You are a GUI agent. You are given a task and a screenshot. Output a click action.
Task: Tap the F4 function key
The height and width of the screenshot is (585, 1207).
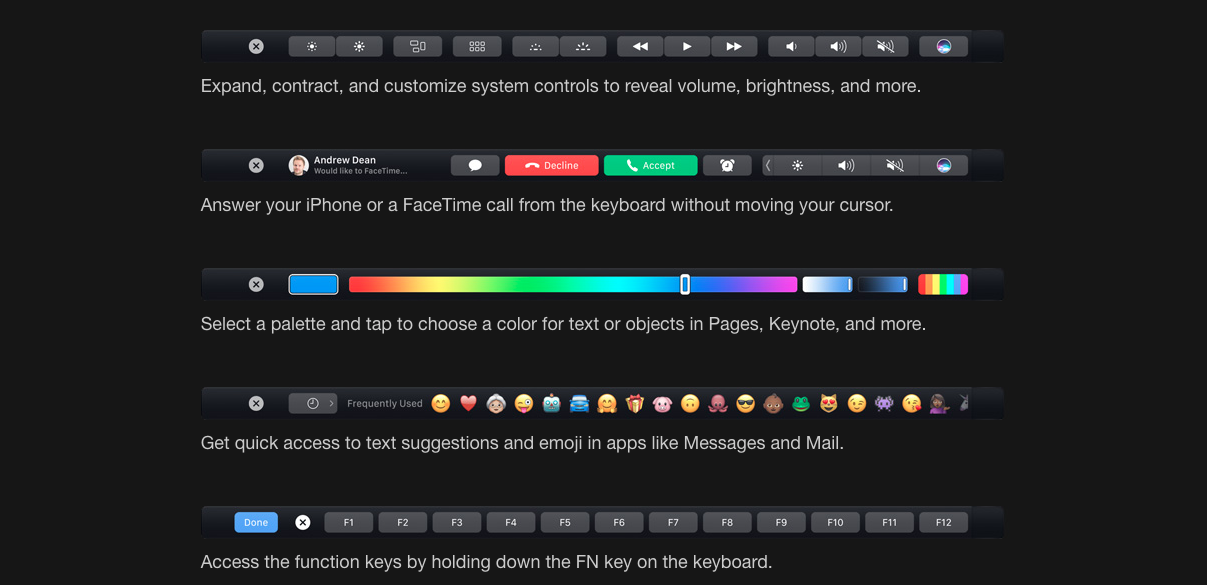point(511,522)
